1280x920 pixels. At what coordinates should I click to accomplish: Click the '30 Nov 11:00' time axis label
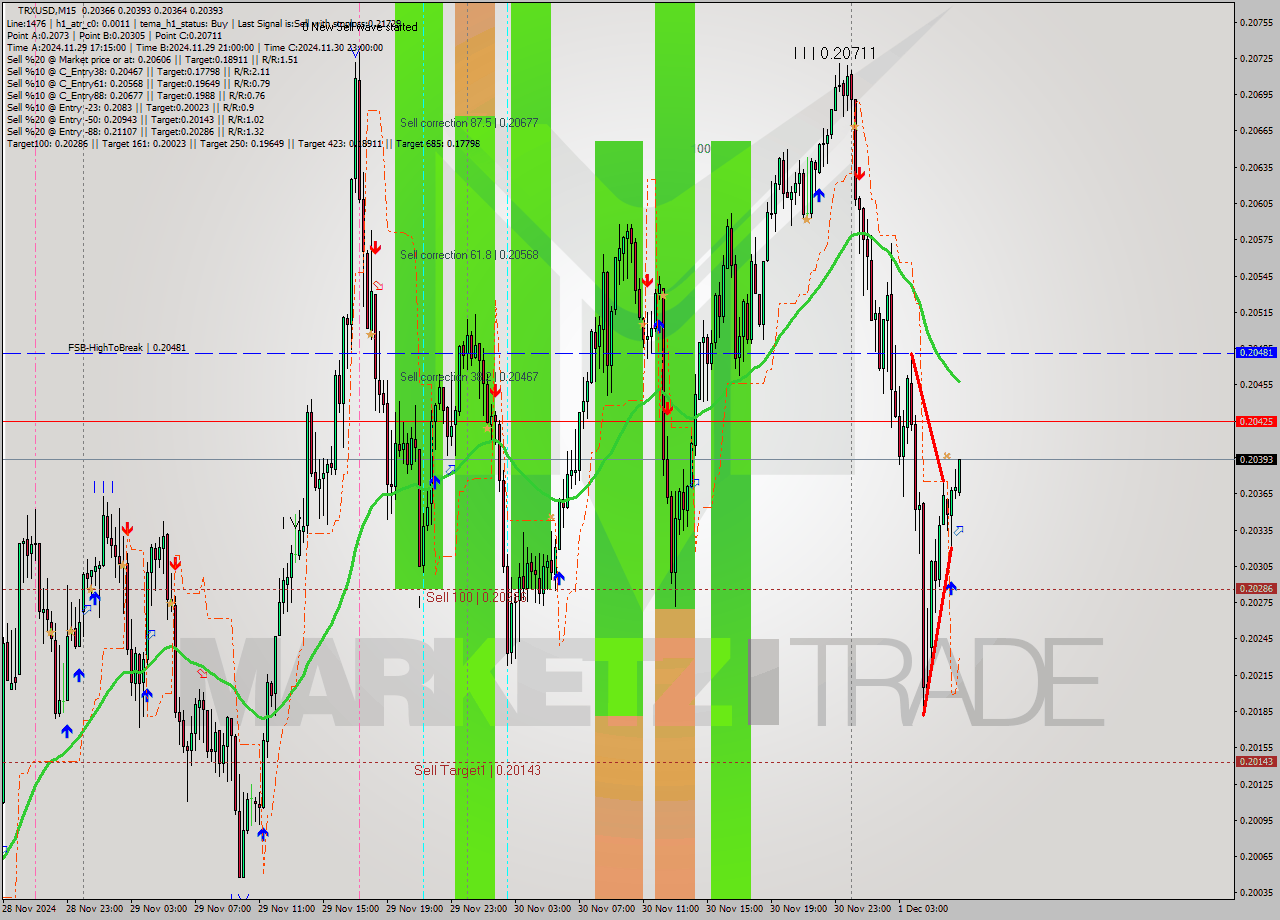(x=670, y=908)
